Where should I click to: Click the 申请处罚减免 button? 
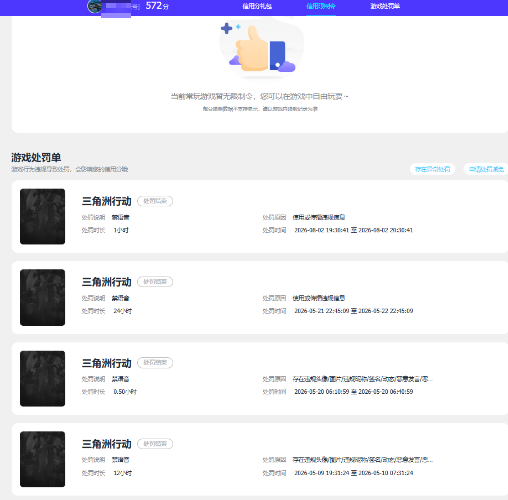(x=486, y=169)
